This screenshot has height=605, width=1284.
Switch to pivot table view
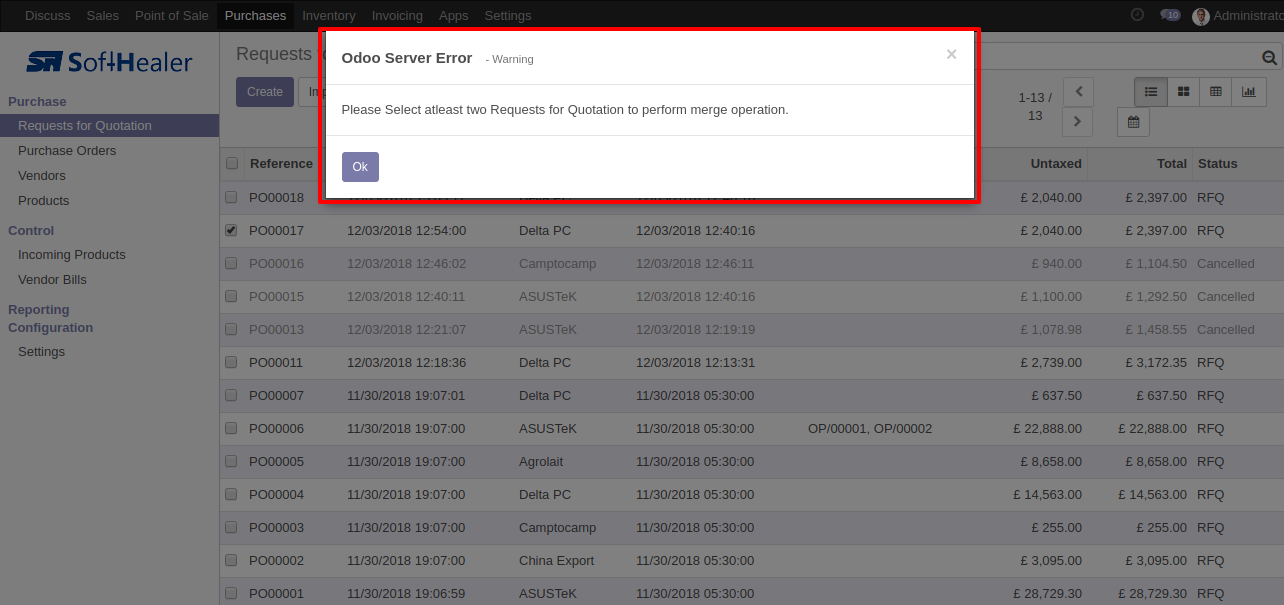1216,91
